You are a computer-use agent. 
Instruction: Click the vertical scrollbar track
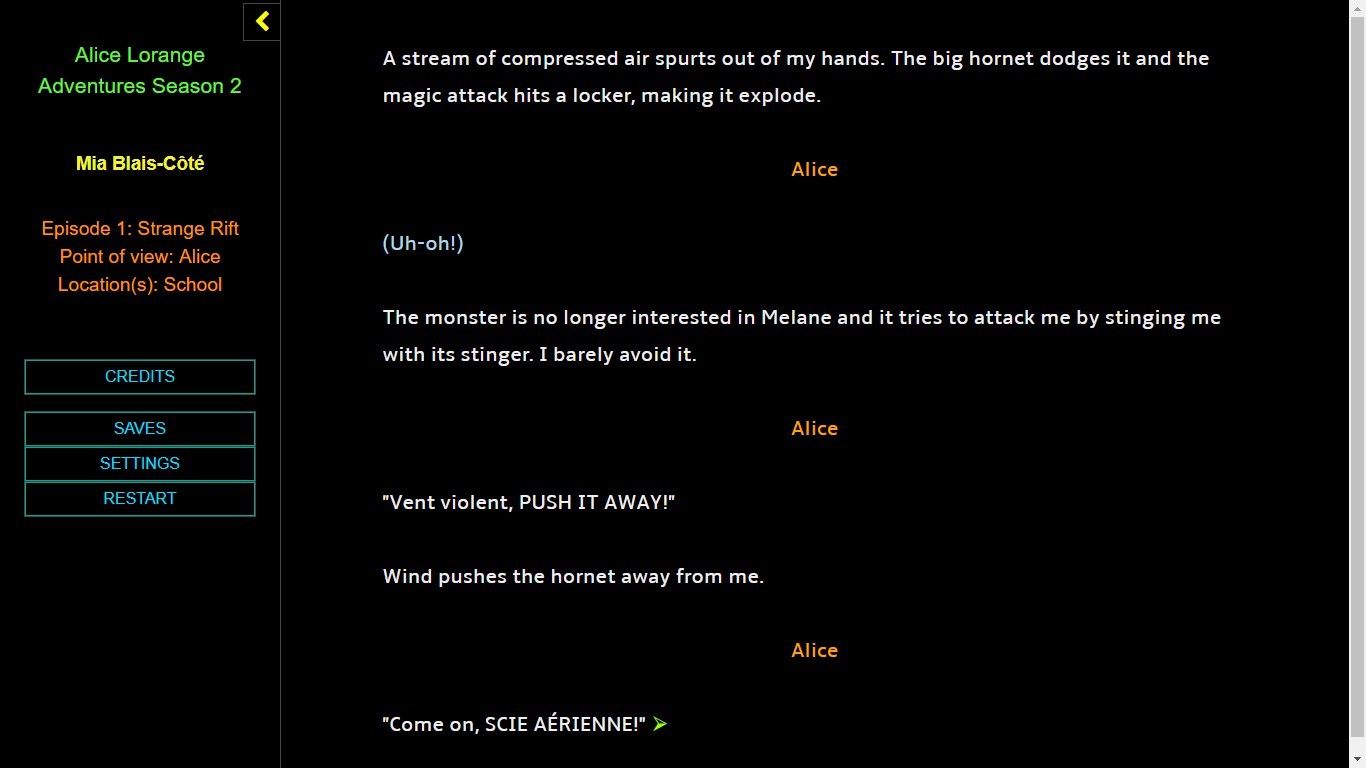pyautogui.click(x=1357, y=384)
